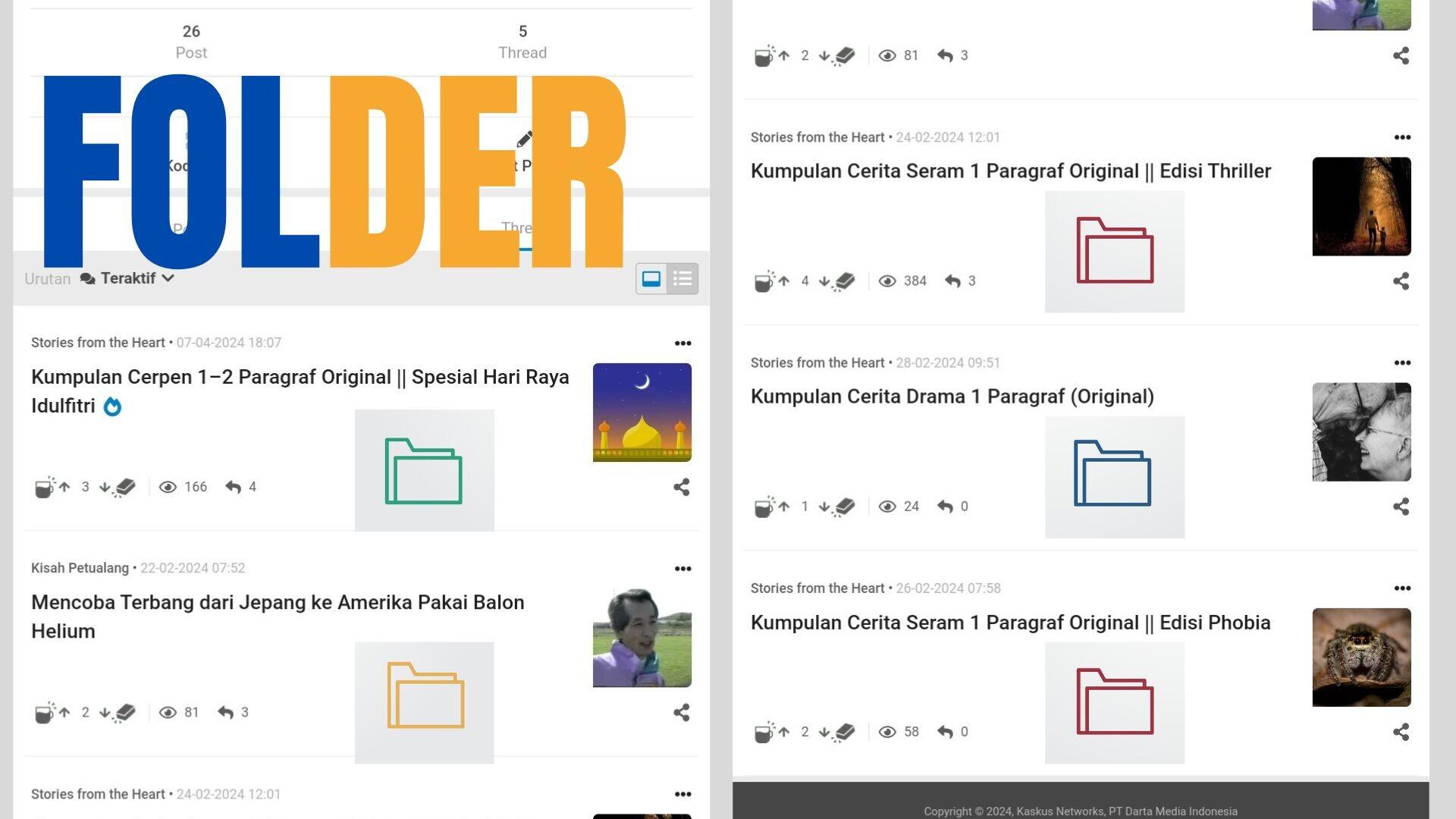Open the elderly couple thumbnail of Drama thread
Viewport: 1456px width, 819px height.
1362,432
